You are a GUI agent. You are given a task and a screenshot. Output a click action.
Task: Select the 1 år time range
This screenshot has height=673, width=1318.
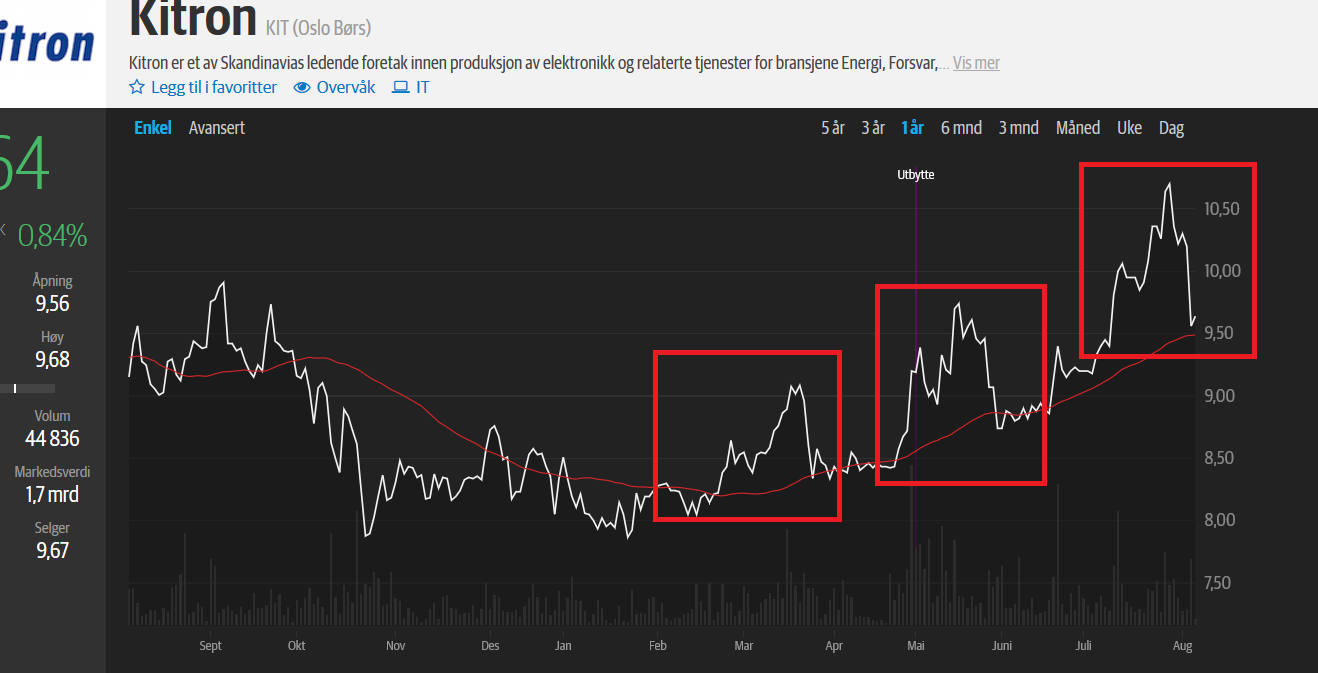tap(912, 127)
